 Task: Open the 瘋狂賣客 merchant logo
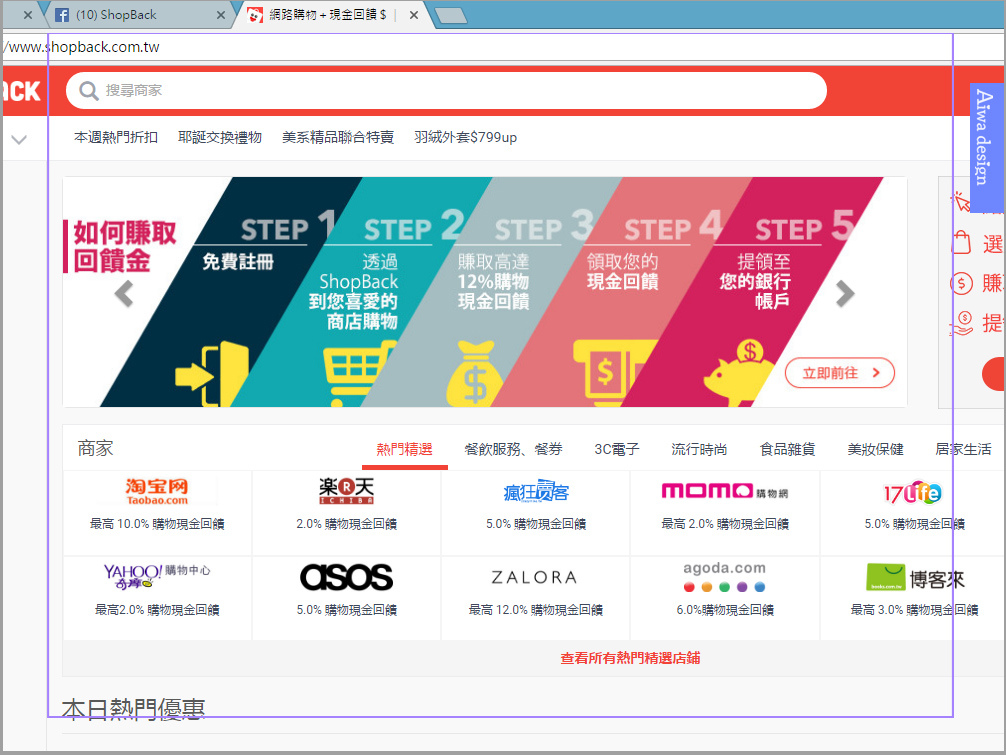(536, 491)
